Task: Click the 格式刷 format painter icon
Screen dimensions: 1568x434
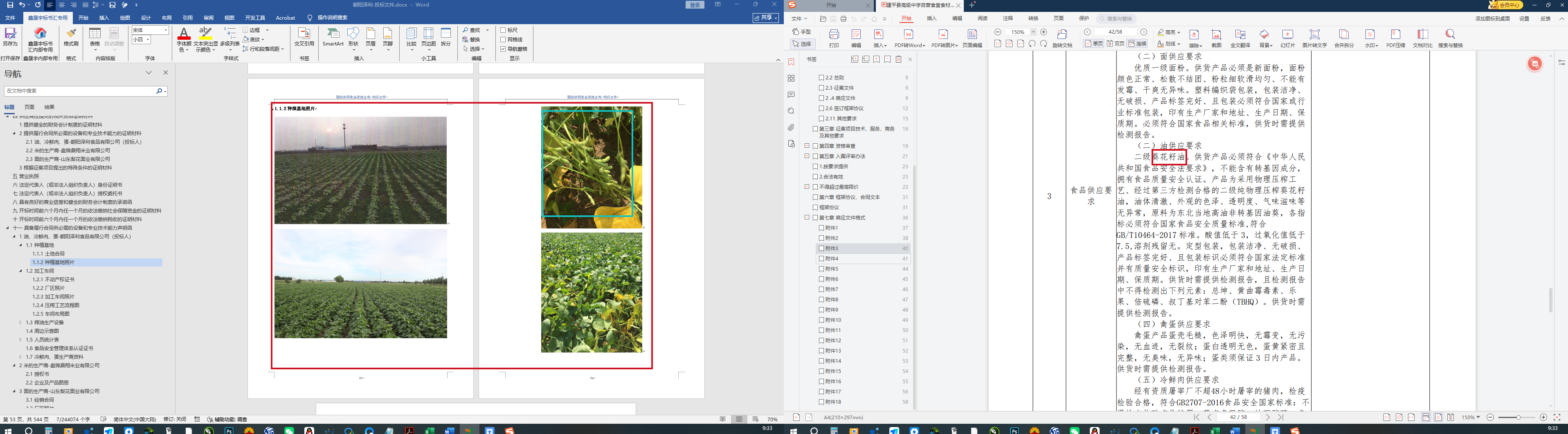Action: pyautogui.click(x=71, y=34)
